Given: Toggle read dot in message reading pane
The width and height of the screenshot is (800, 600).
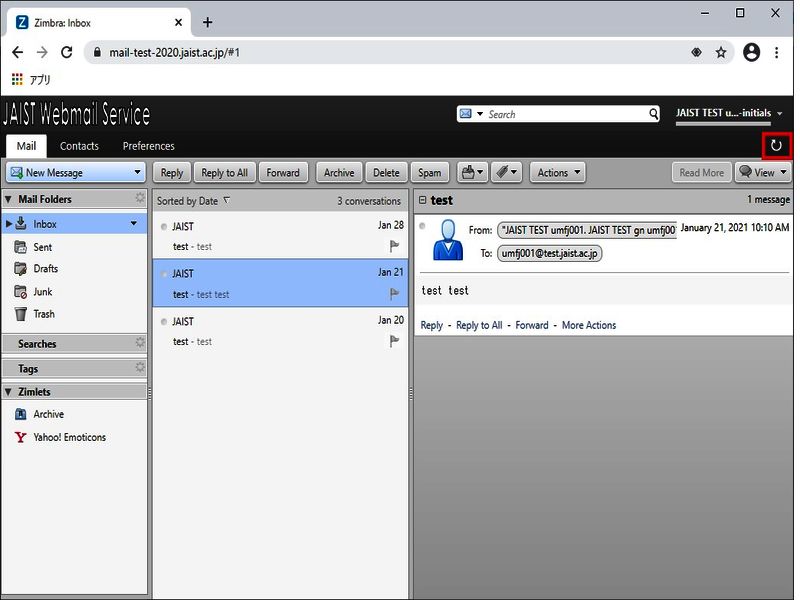Looking at the screenshot, I should point(422,226).
